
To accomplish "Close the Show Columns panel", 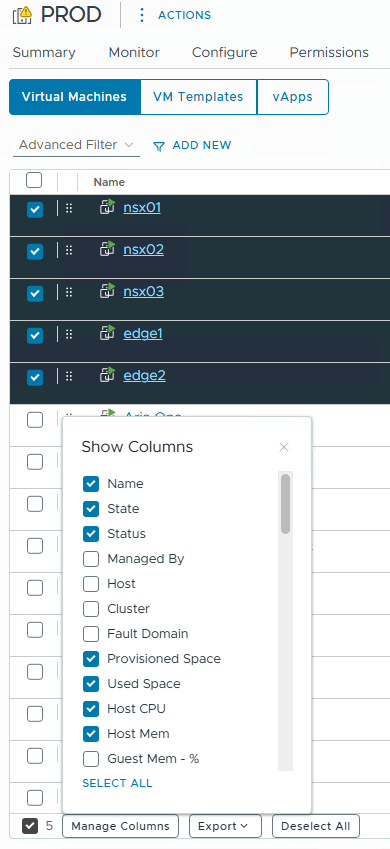I will pyautogui.click(x=284, y=447).
